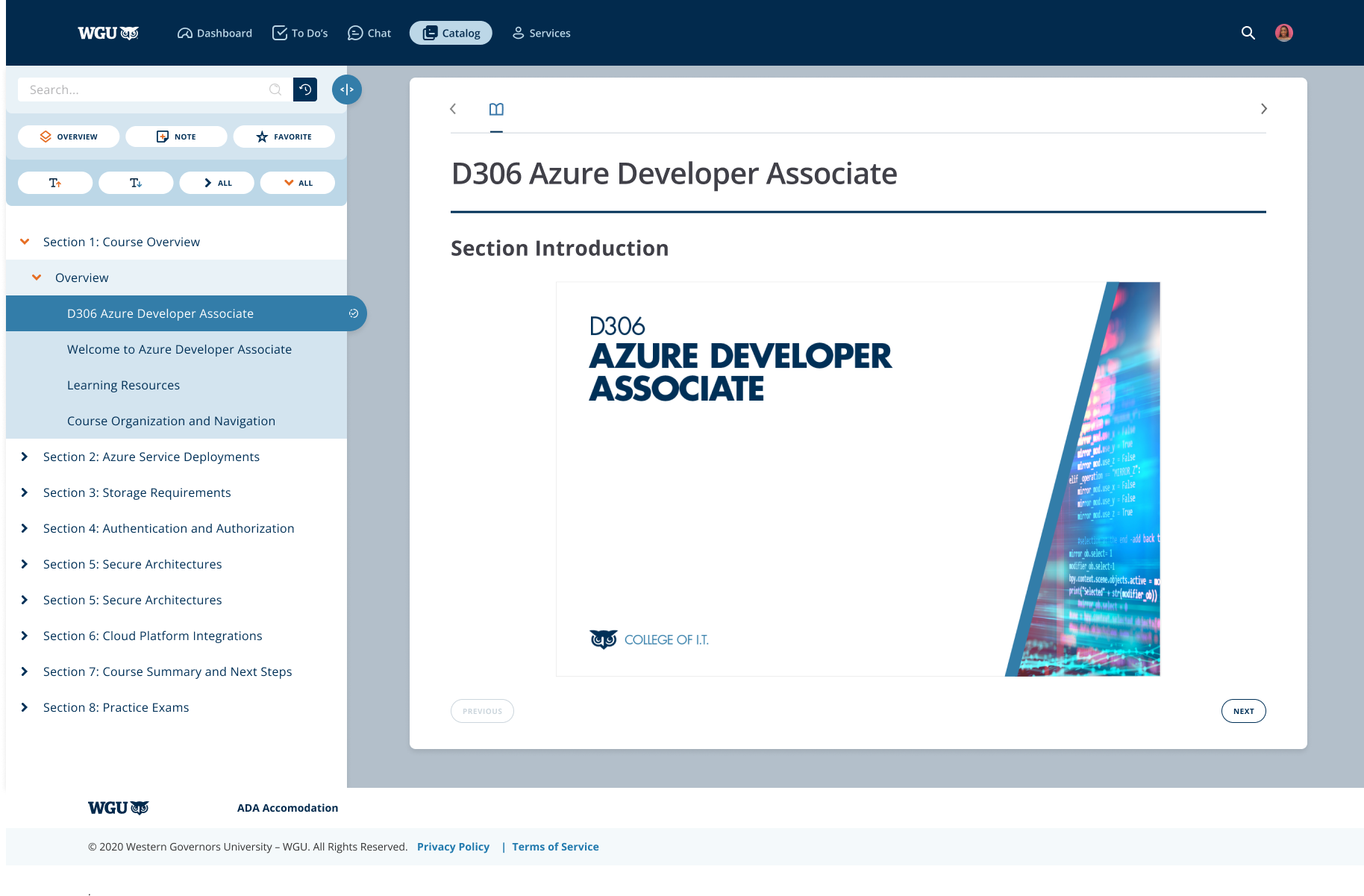This screenshot has height=896, width=1364.
Task: Click the Overview button in sidebar
Action: 69,137
